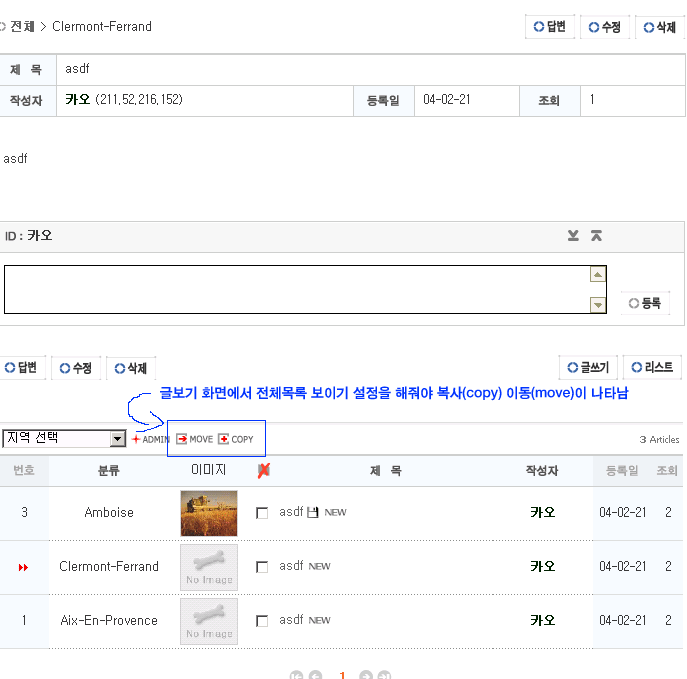This screenshot has height=679, width=687.
Task: Submit comment with 등록 button
Action: click(645, 303)
